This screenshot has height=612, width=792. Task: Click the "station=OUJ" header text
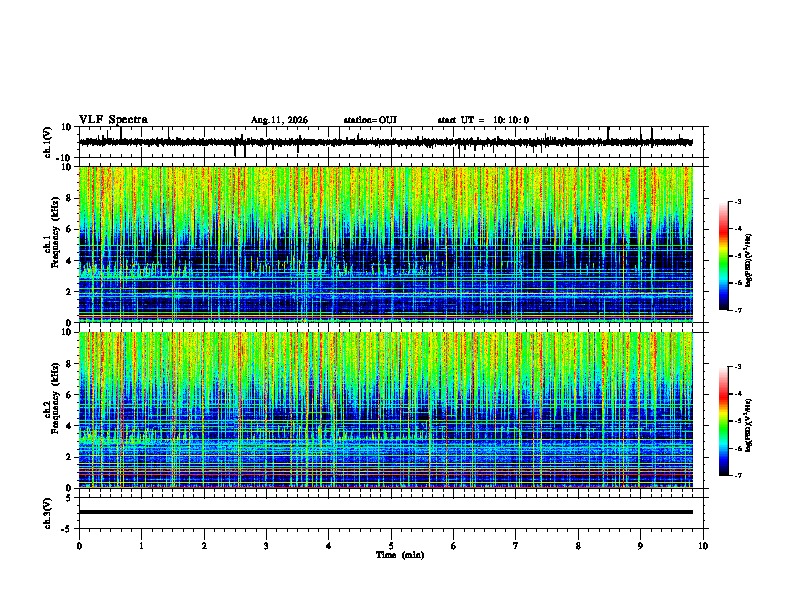(x=370, y=120)
